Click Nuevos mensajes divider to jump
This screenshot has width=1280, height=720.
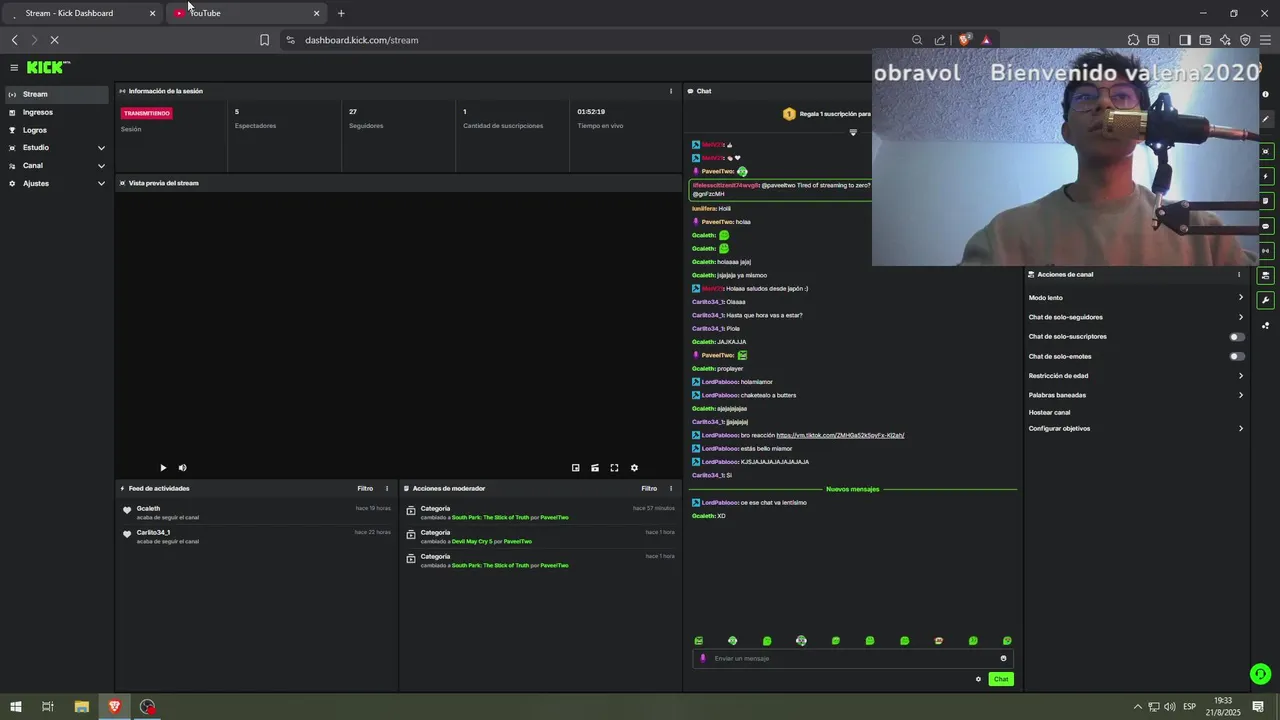tap(853, 489)
